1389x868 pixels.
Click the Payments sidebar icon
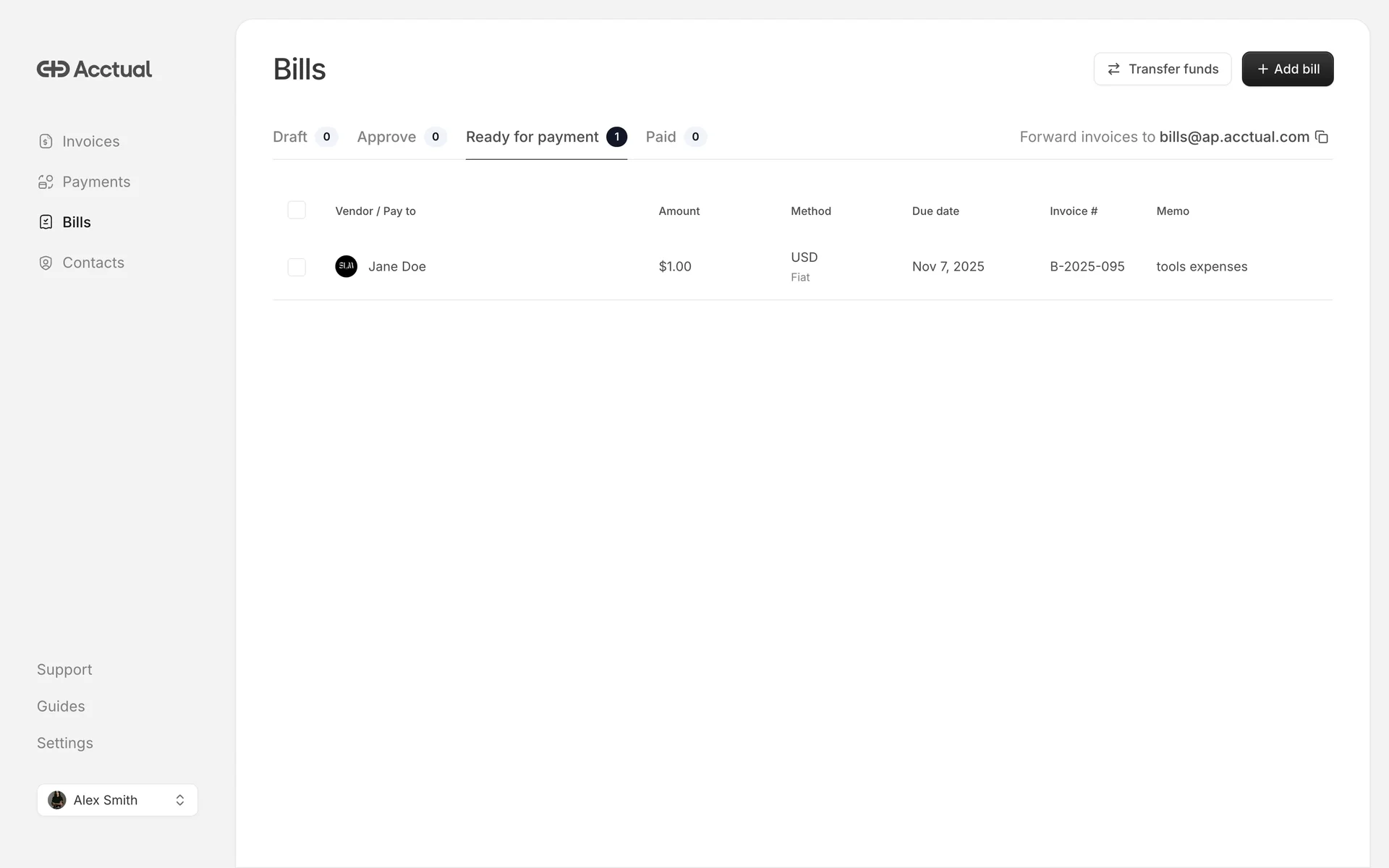[x=46, y=182]
